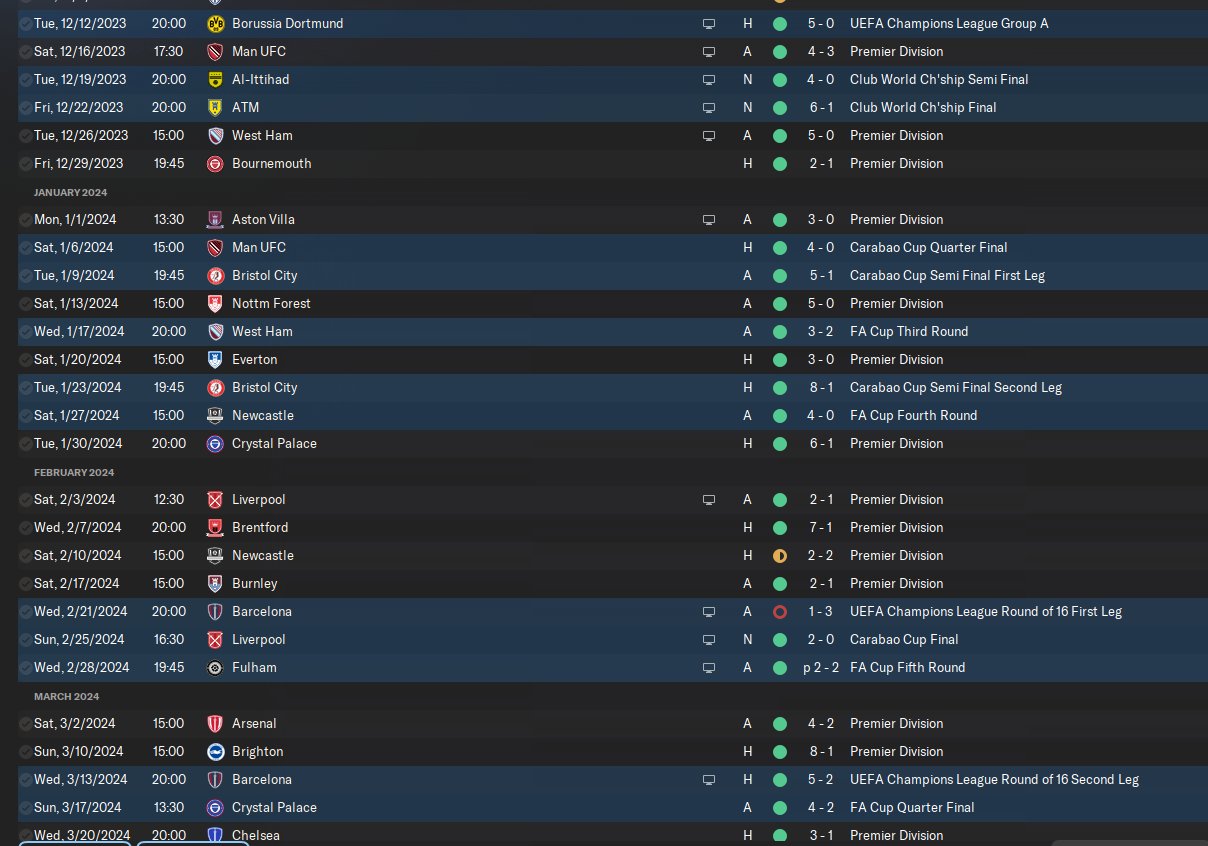Click TV icon next to West Ham 12/26 fixture
Image resolution: width=1208 pixels, height=846 pixels.
709,135
